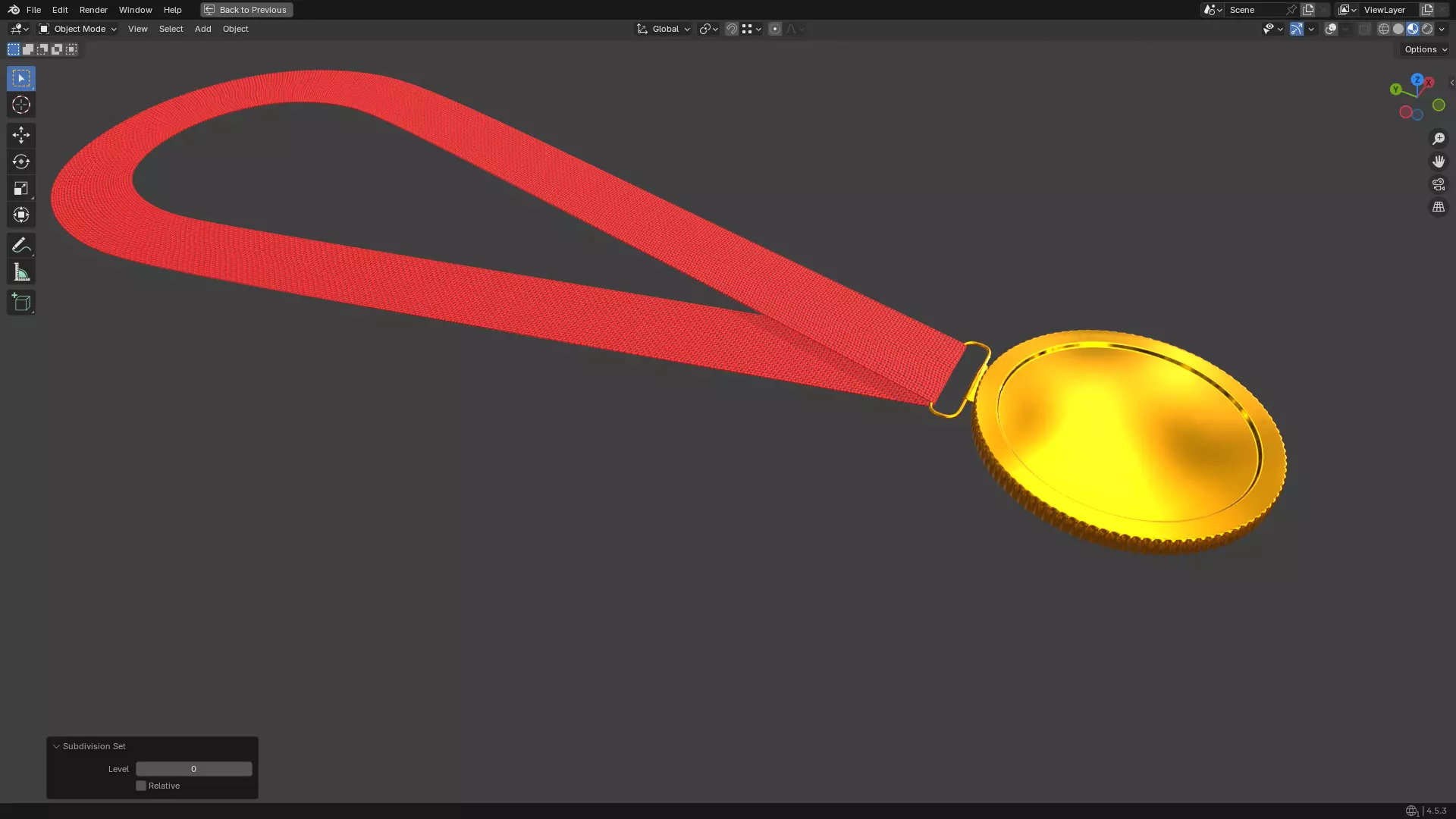This screenshot has height=819, width=1456.
Task: Set selection mode to Invert
Action: click(x=57, y=49)
